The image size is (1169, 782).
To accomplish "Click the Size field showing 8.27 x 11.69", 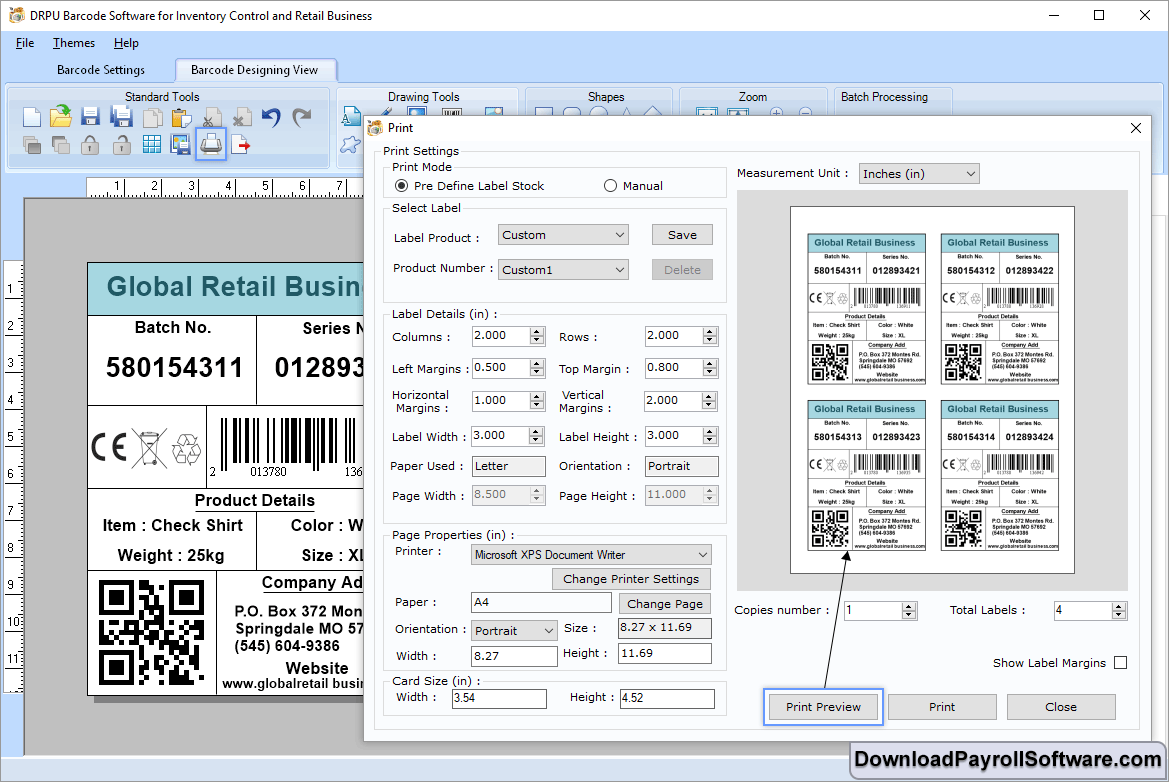I will point(665,628).
